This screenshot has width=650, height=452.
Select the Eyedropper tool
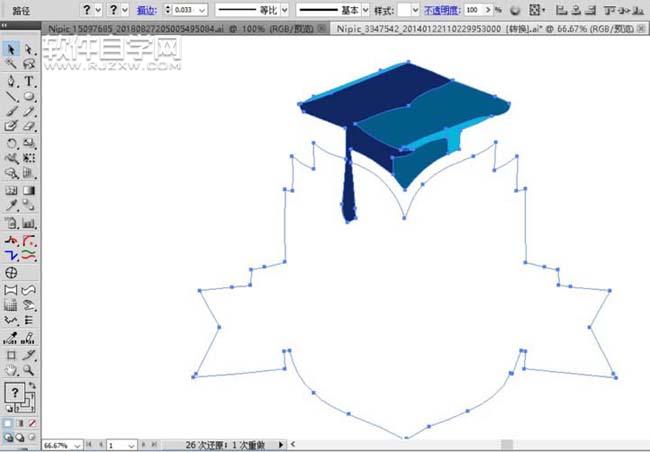11,205
